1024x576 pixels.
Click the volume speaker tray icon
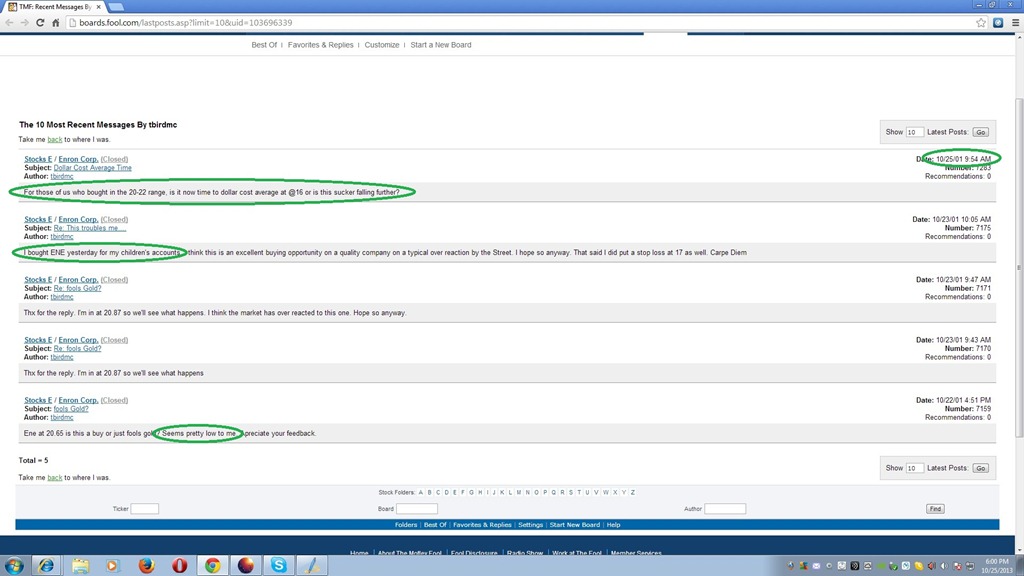[x=944, y=566]
